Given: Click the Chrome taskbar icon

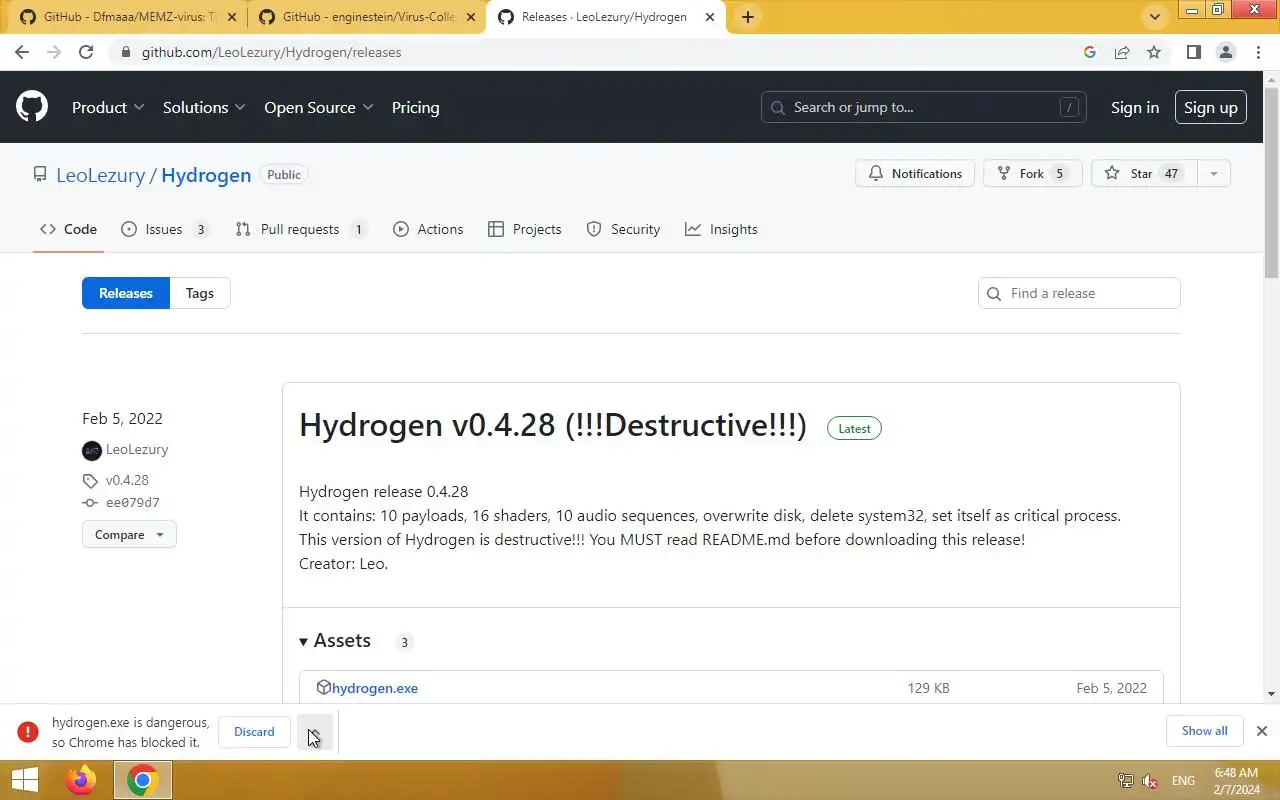Looking at the screenshot, I should point(143,780).
